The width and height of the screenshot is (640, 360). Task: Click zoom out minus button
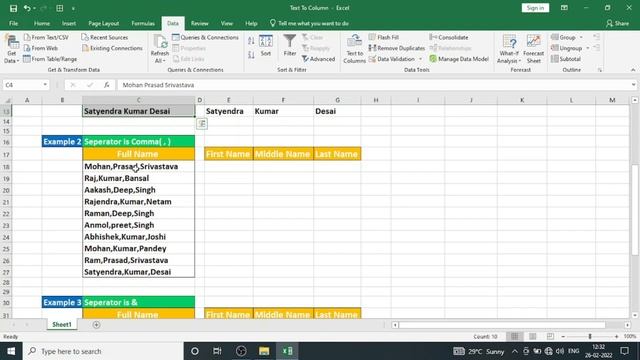563,336
